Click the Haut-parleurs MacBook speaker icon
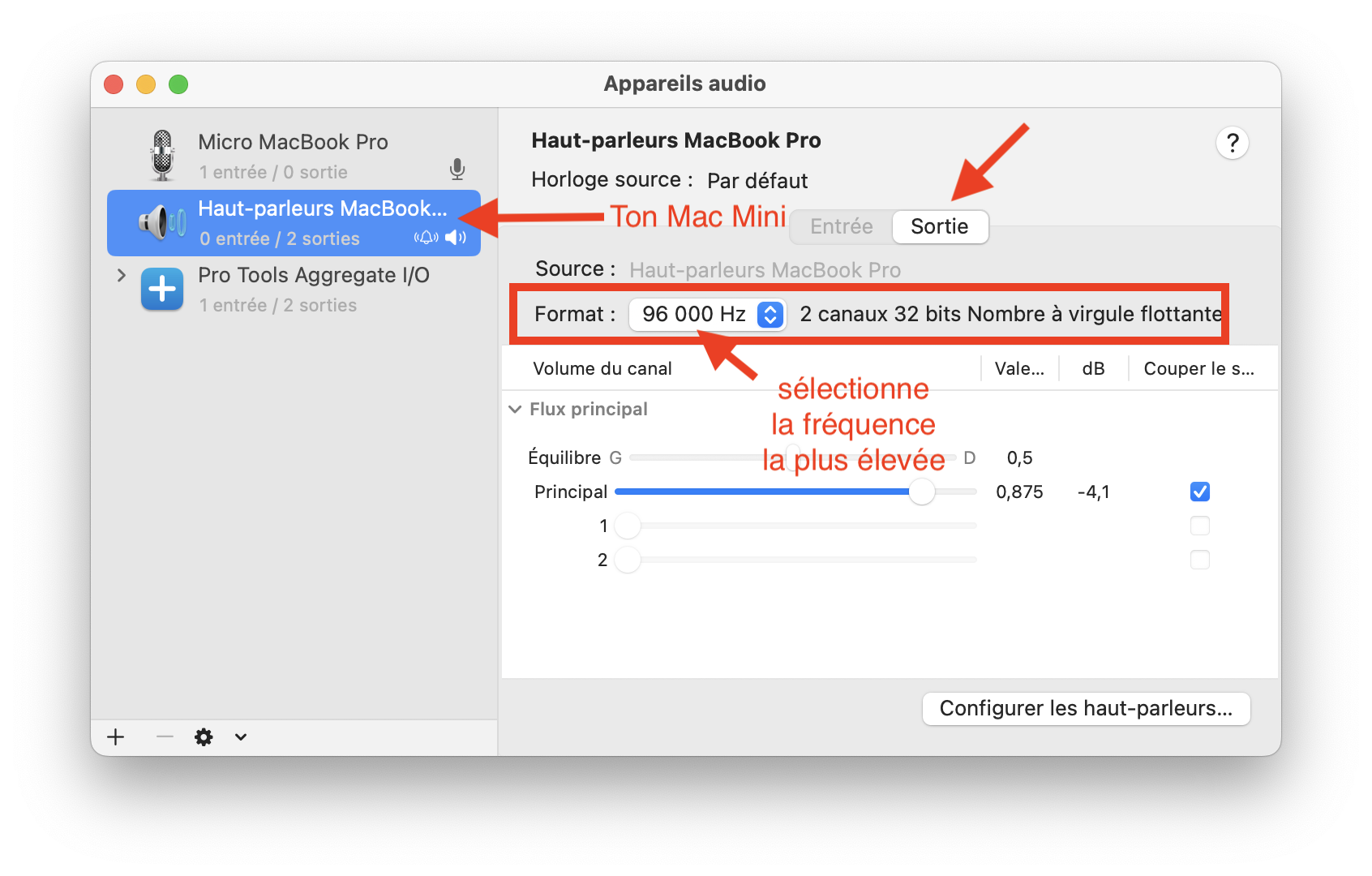 point(163,222)
